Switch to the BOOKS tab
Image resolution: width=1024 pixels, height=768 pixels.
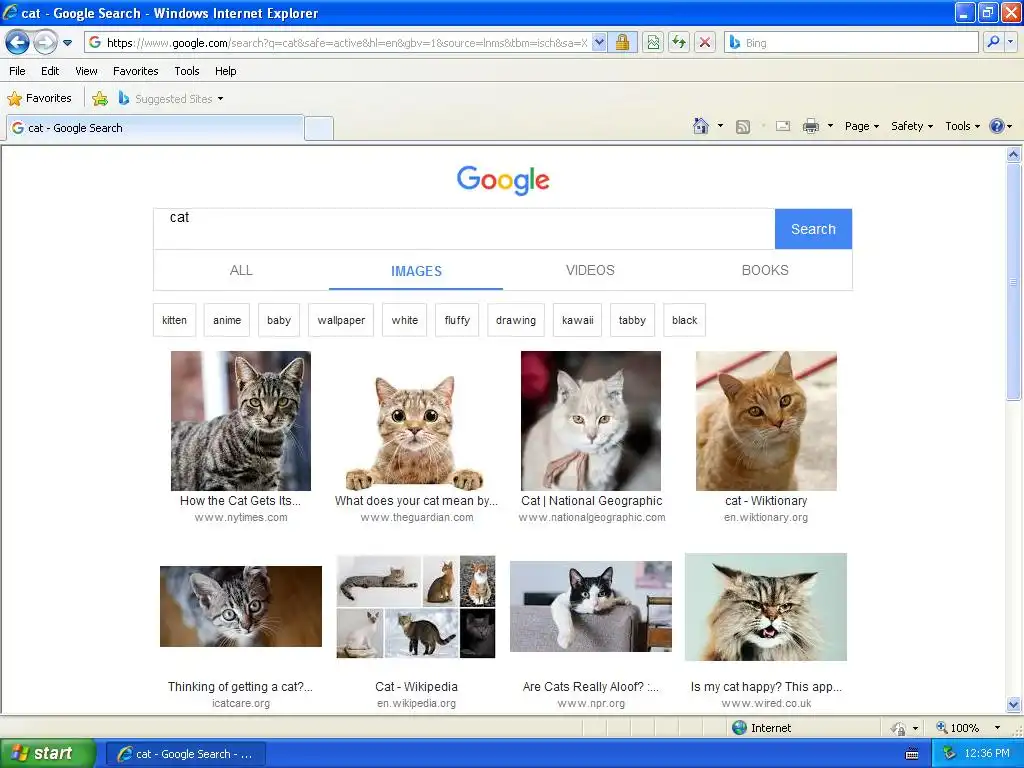[765, 270]
